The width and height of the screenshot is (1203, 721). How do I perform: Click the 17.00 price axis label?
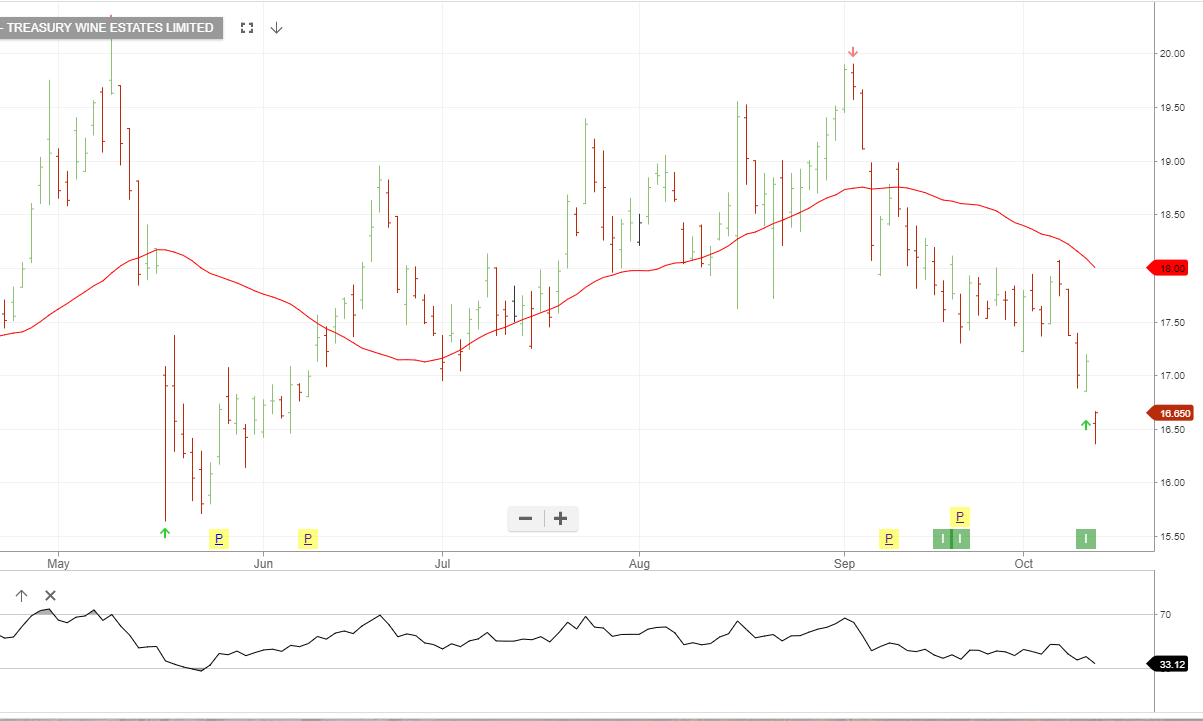click(x=1172, y=376)
